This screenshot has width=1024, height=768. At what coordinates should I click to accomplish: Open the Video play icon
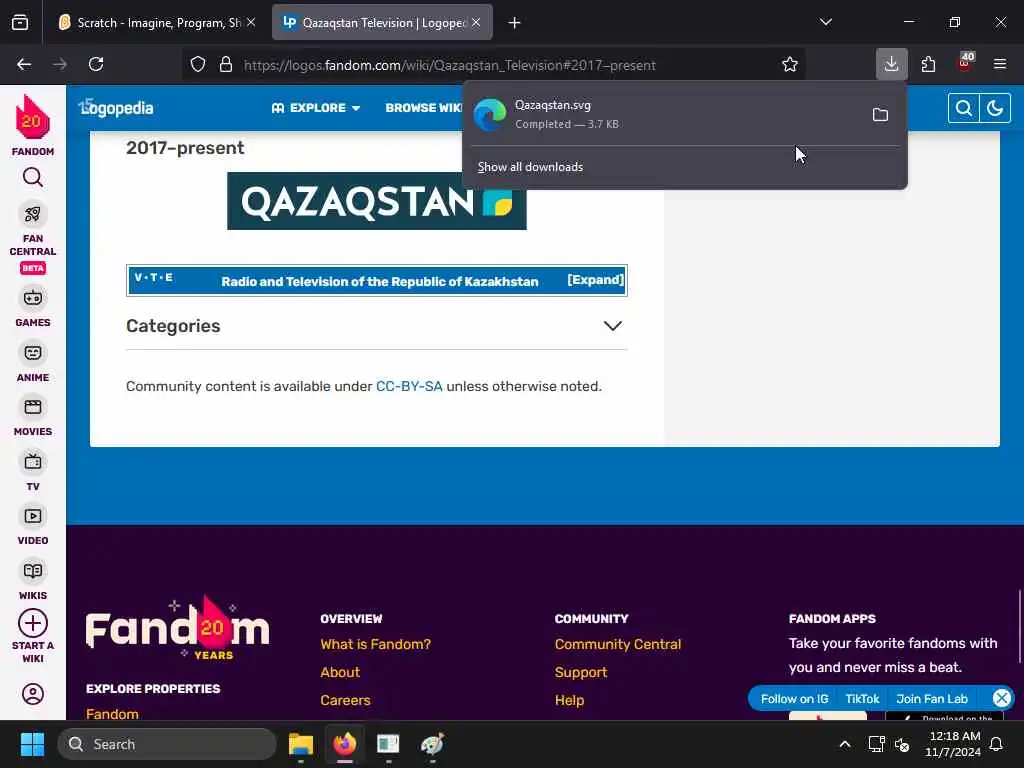point(33,517)
